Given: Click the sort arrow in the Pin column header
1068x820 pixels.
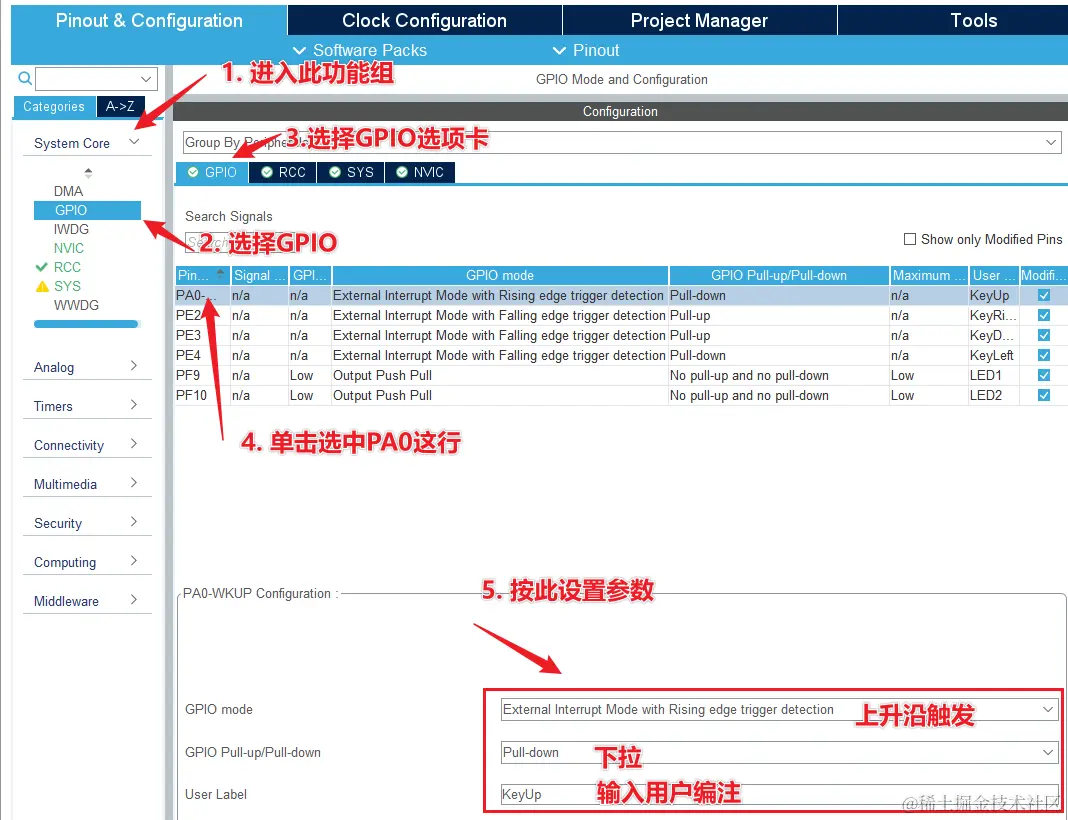Looking at the screenshot, I should tap(220, 274).
